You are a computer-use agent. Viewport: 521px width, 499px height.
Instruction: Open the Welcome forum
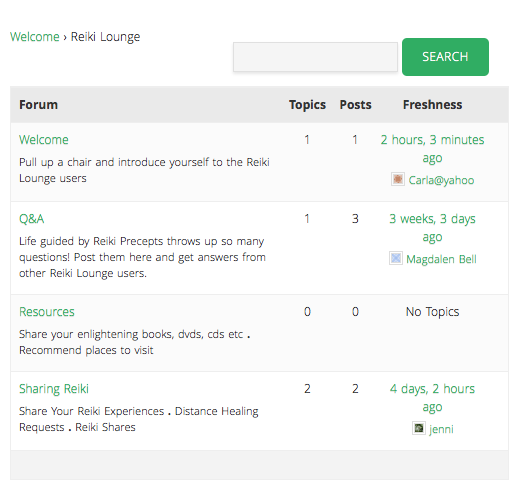pos(44,140)
